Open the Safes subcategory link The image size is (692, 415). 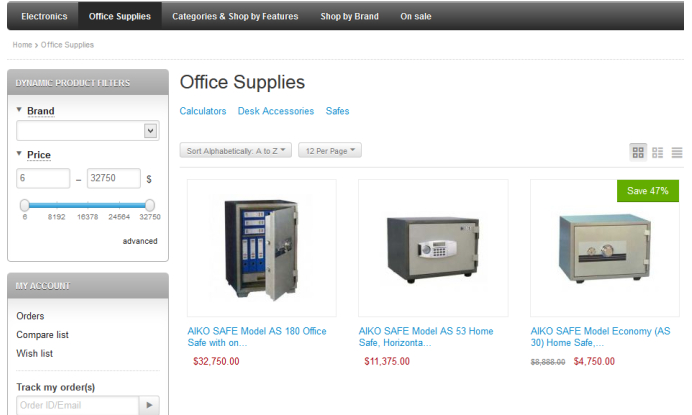pyautogui.click(x=337, y=111)
